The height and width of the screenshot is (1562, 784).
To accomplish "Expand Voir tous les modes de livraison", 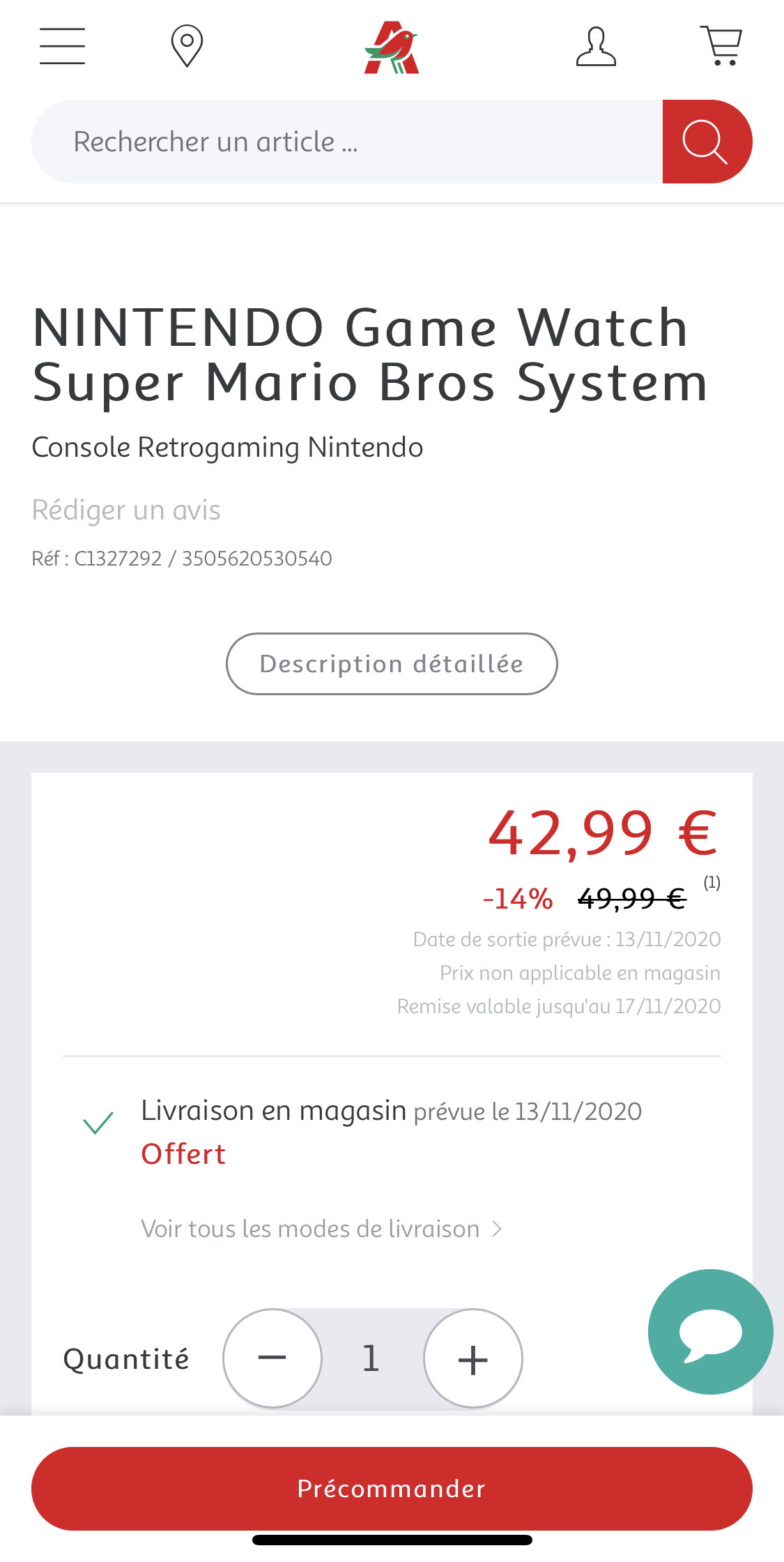I will [x=310, y=1229].
